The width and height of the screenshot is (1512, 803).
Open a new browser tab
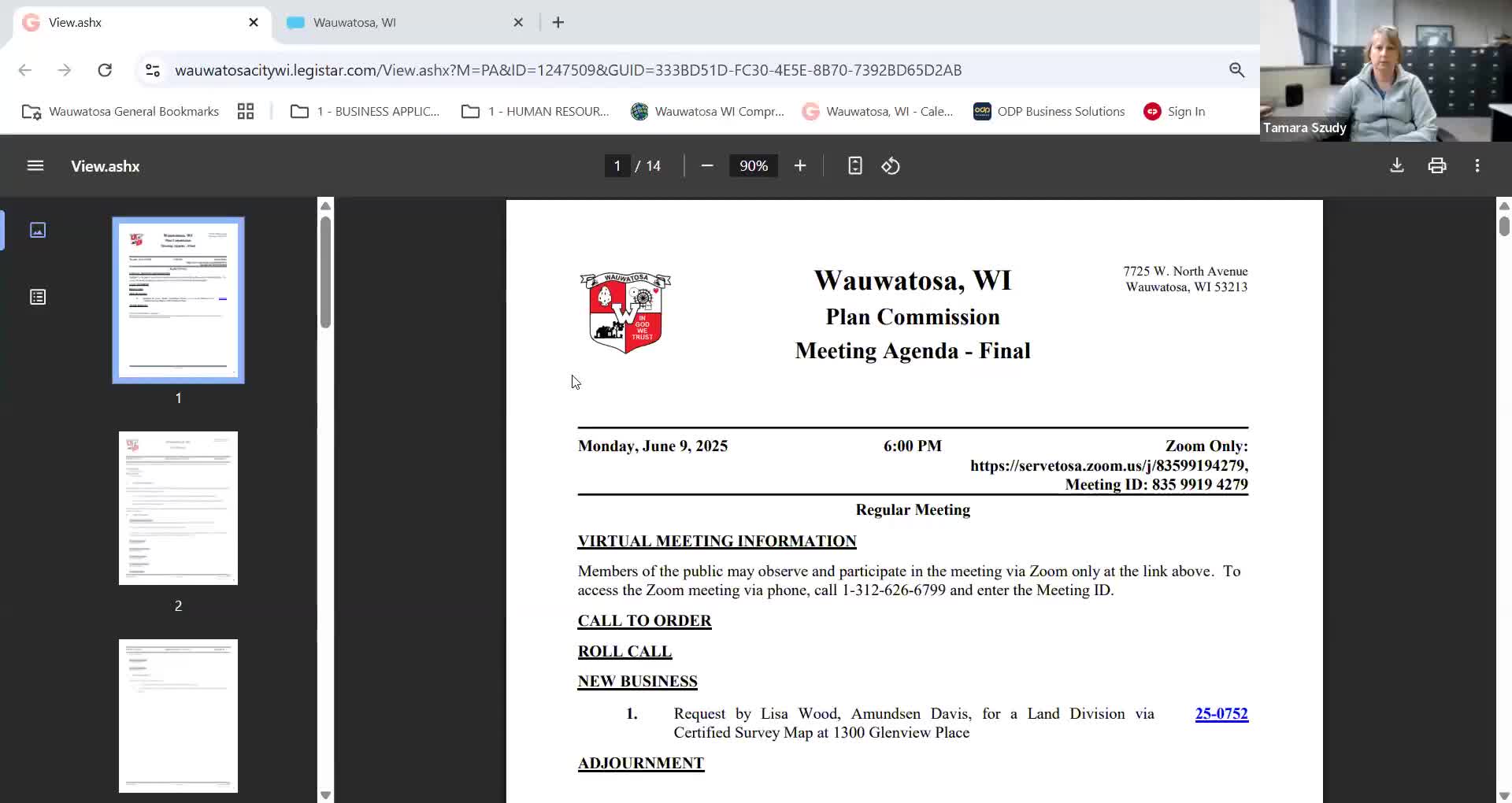pyautogui.click(x=558, y=23)
